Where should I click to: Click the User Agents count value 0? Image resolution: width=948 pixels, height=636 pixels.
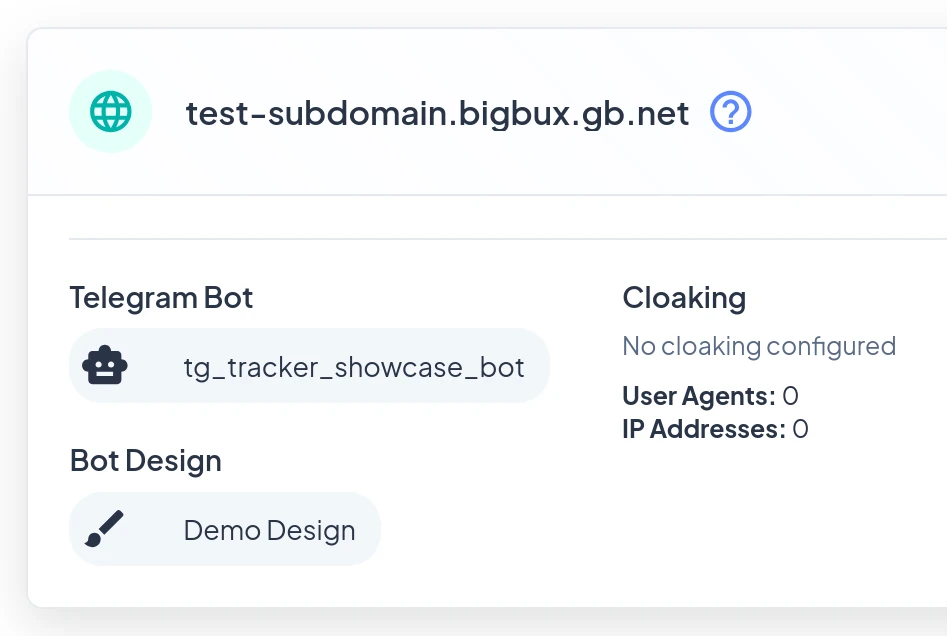coord(790,396)
